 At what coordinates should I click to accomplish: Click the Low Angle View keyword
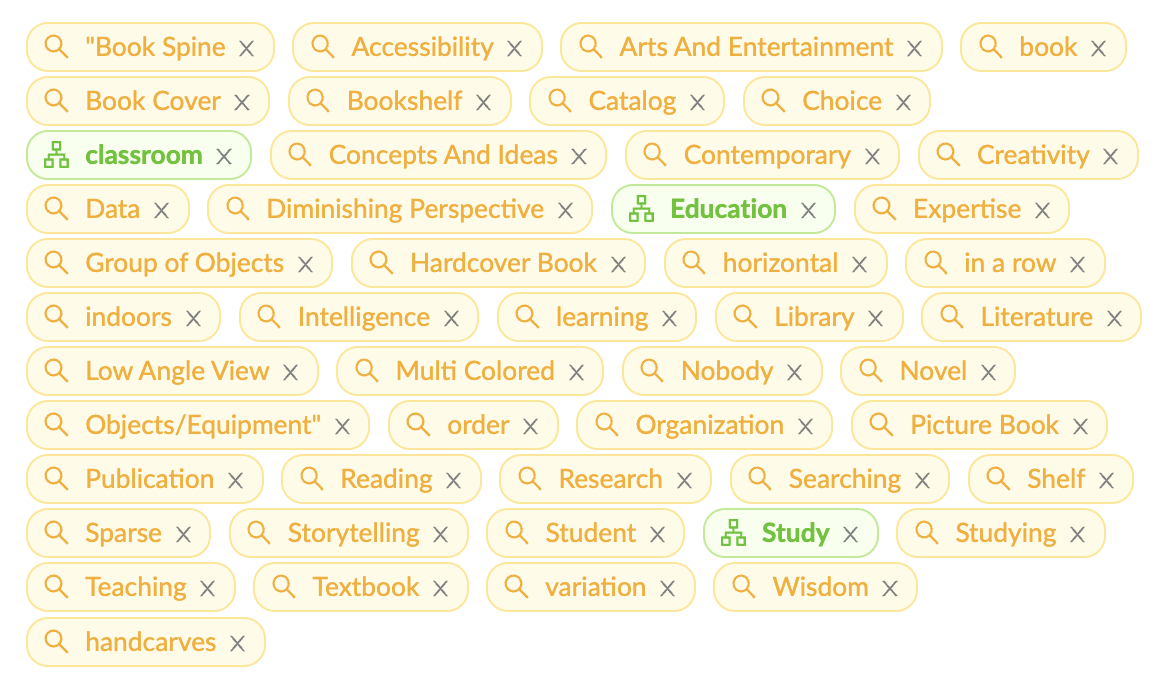[177, 371]
